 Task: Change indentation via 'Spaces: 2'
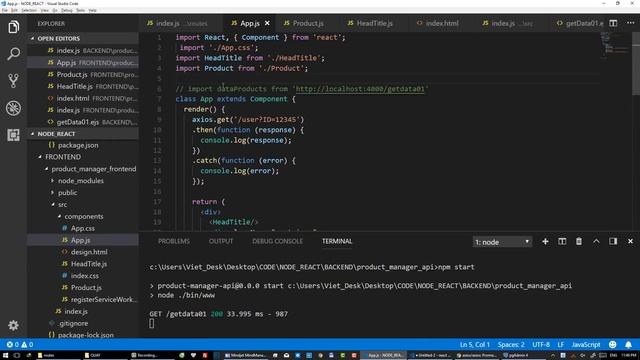511,345
